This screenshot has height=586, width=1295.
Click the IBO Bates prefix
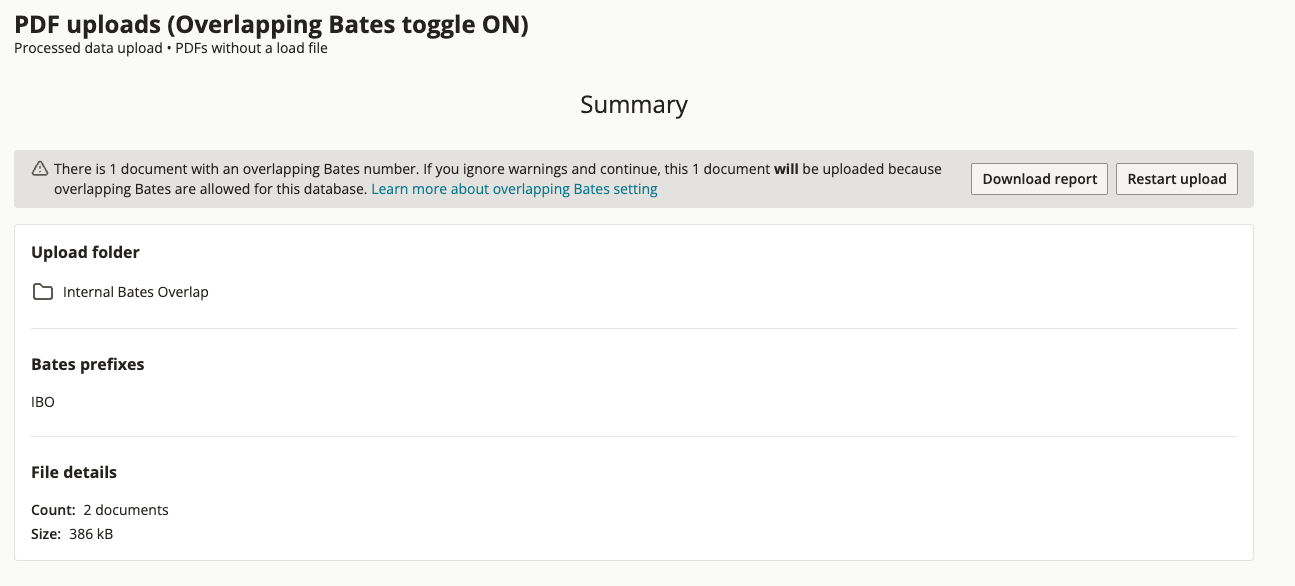click(x=43, y=402)
